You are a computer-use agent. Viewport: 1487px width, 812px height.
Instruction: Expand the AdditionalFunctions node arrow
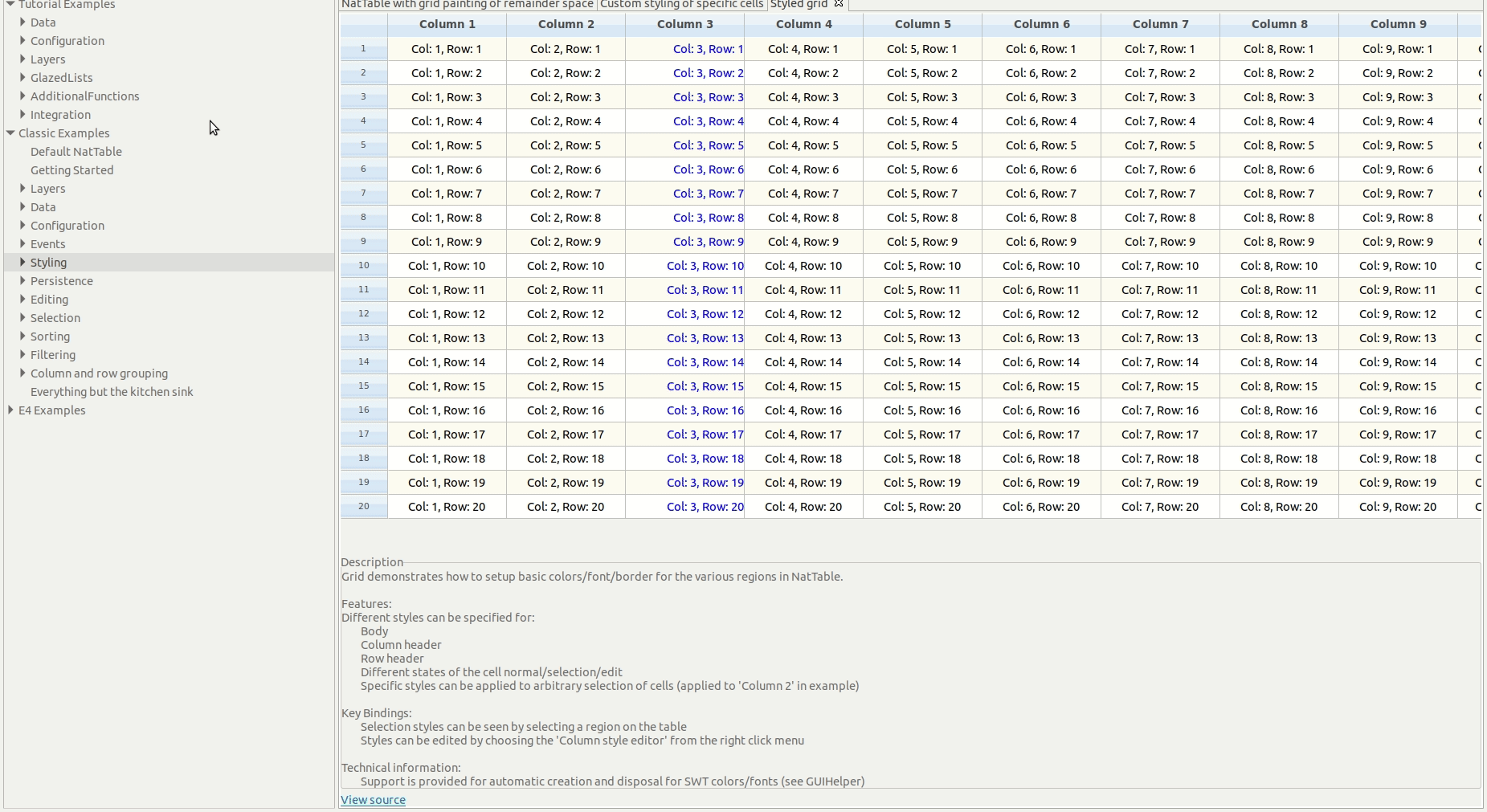click(22, 96)
